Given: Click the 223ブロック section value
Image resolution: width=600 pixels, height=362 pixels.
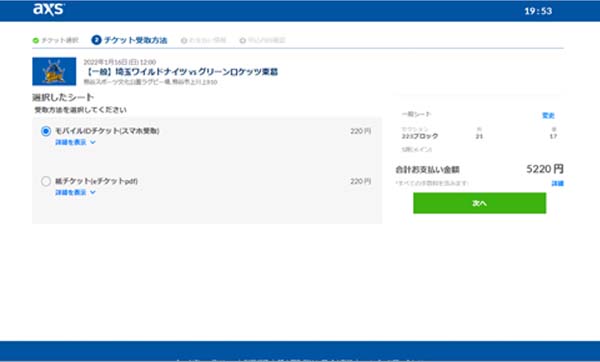Looking at the screenshot, I should click(420, 136).
